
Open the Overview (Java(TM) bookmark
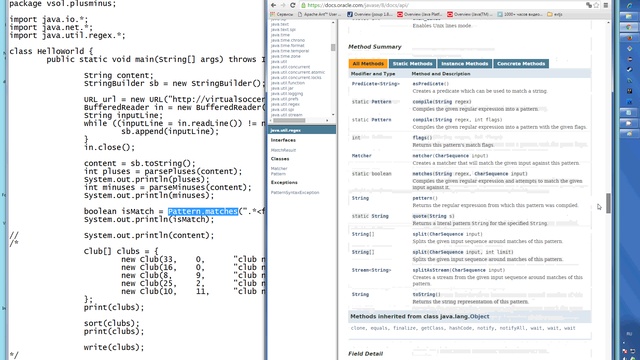(469, 14)
